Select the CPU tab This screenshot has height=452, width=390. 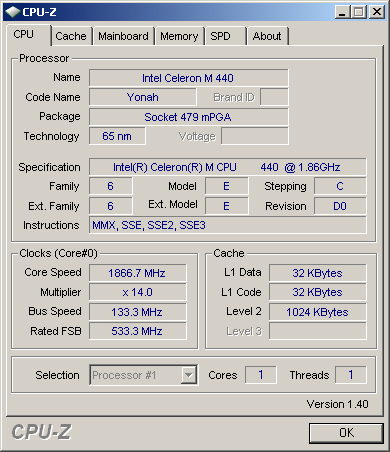29,35
